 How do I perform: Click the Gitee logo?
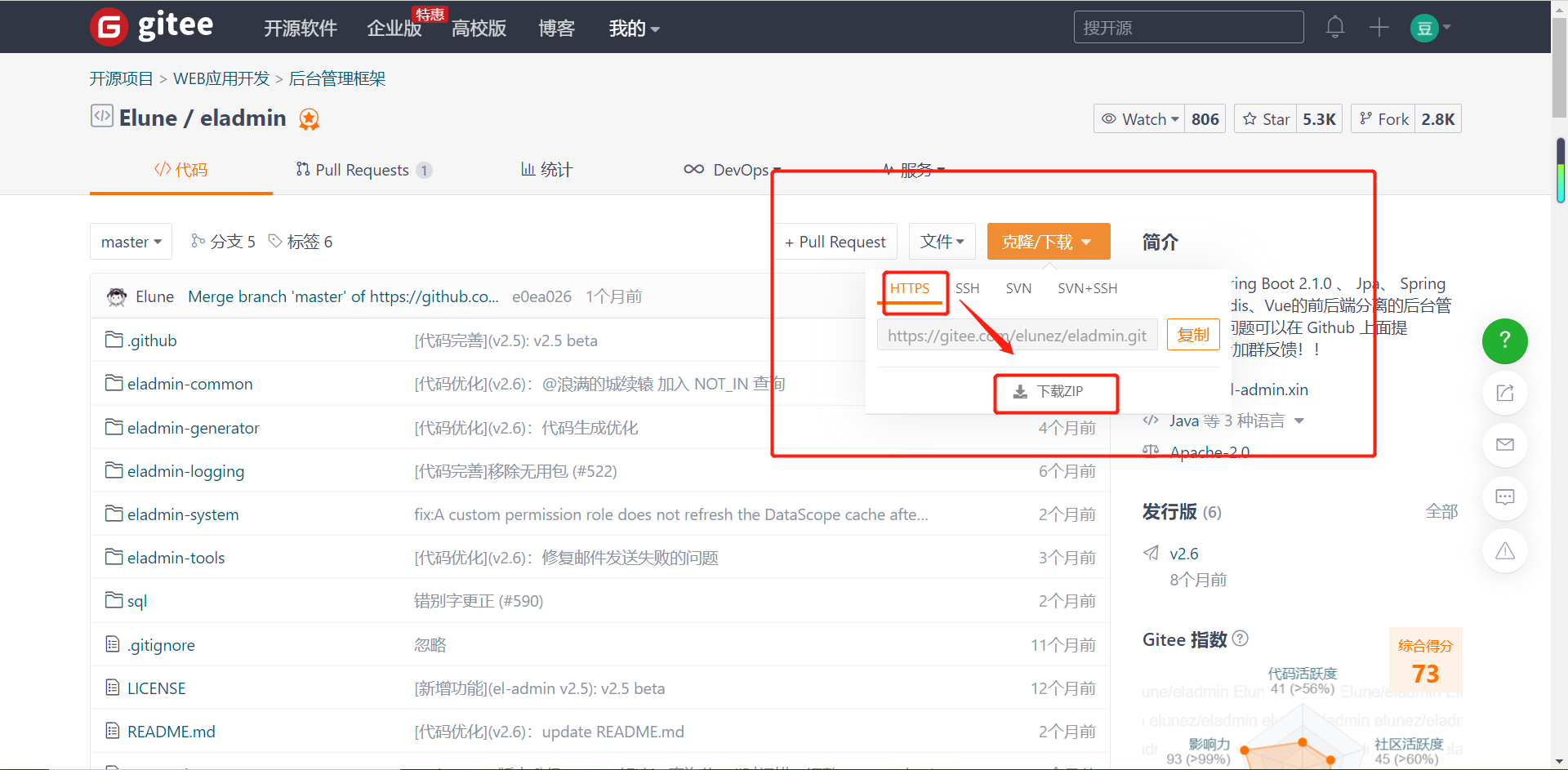[152, 26]
